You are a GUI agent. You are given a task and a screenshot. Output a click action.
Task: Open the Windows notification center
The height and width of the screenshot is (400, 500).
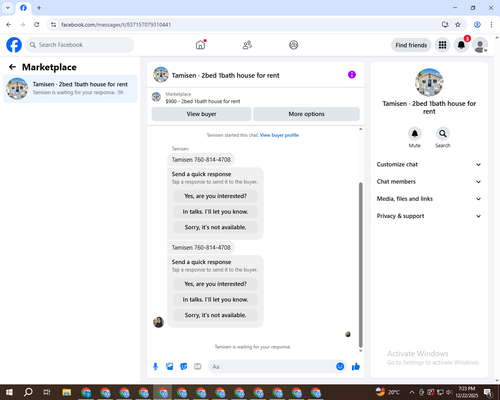[488, 392]
